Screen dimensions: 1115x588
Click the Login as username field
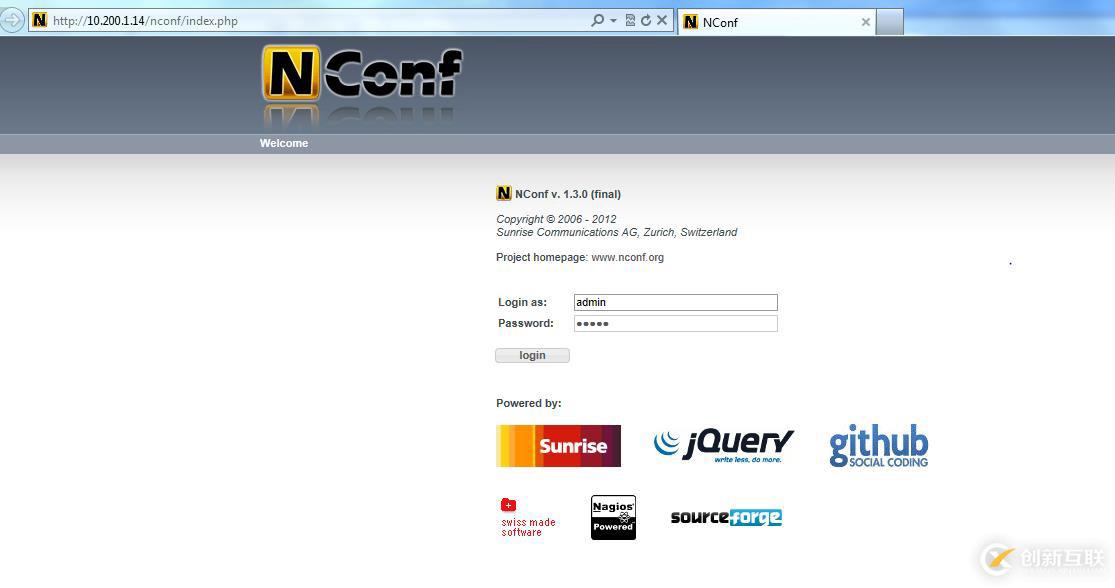(x=676, y=302)
